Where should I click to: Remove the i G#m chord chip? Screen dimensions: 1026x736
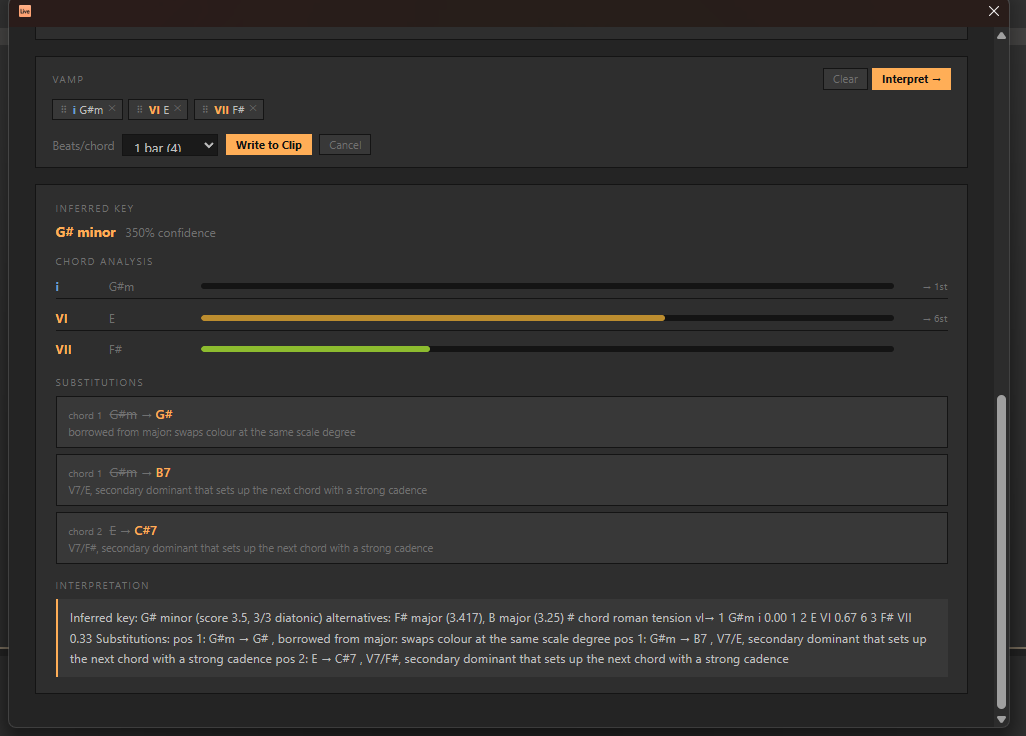point(113,109)
